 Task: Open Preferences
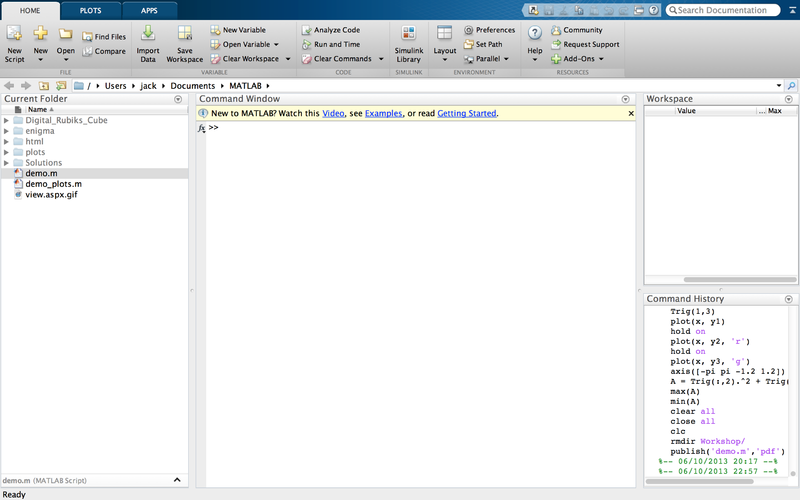pos(489,30)
